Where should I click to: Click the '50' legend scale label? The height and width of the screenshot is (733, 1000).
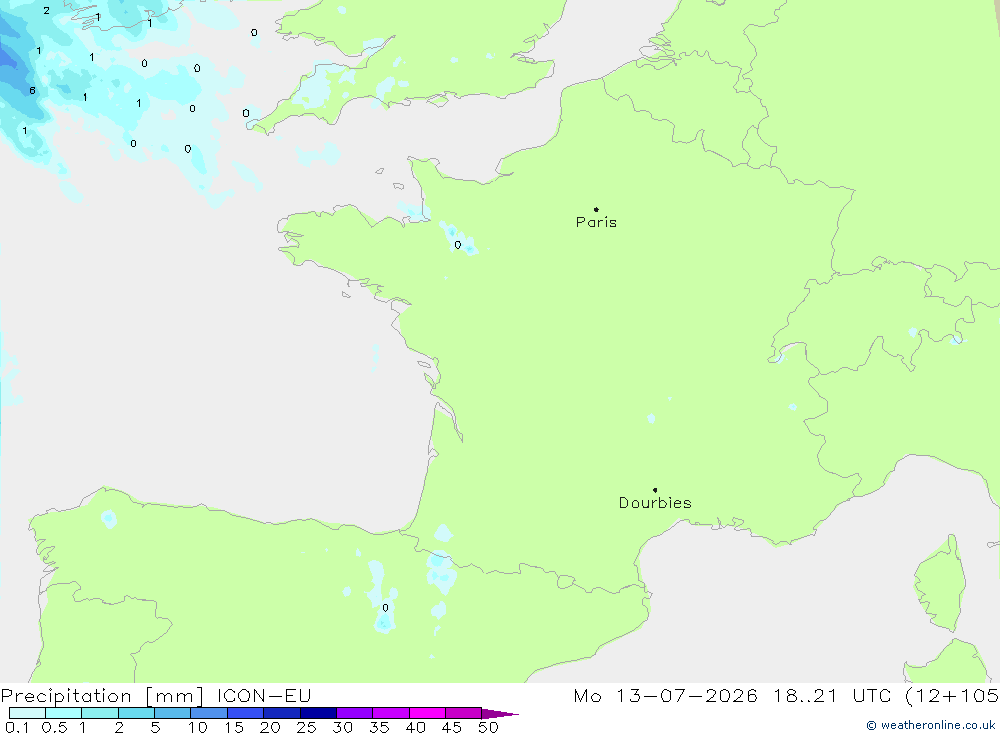(488, 727)
